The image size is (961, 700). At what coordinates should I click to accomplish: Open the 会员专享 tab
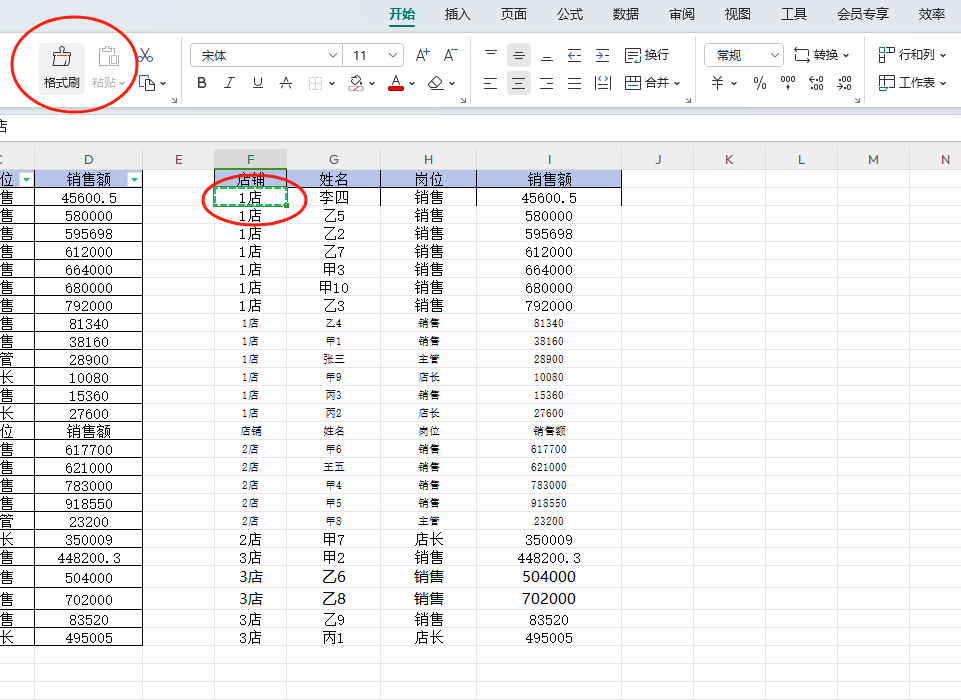pyautogui.click(x=863, y=14)
